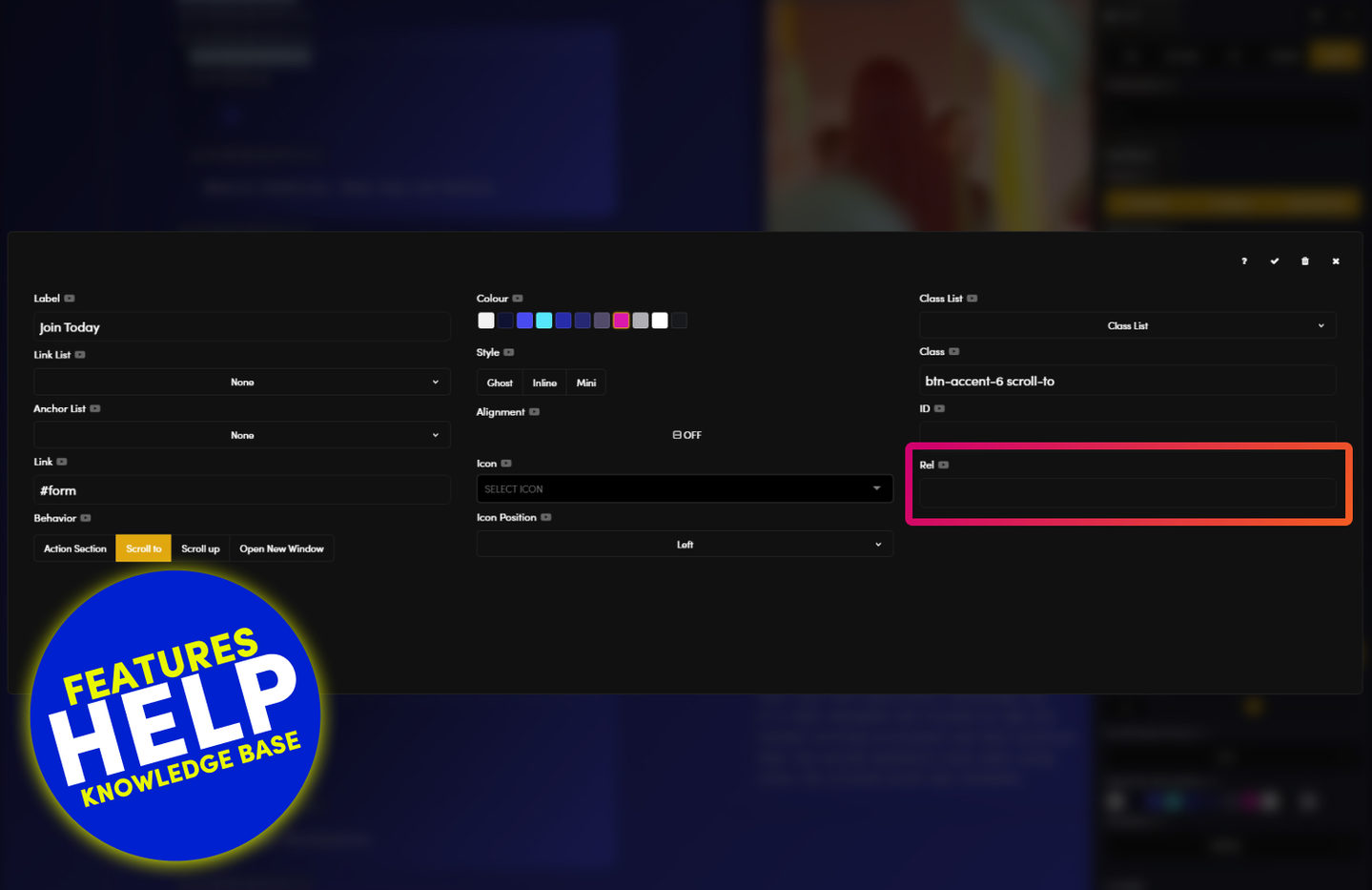Click the question mark help icon
Image resolution: width=1372 pixels, height=890 pixels.
point(1244,261)
